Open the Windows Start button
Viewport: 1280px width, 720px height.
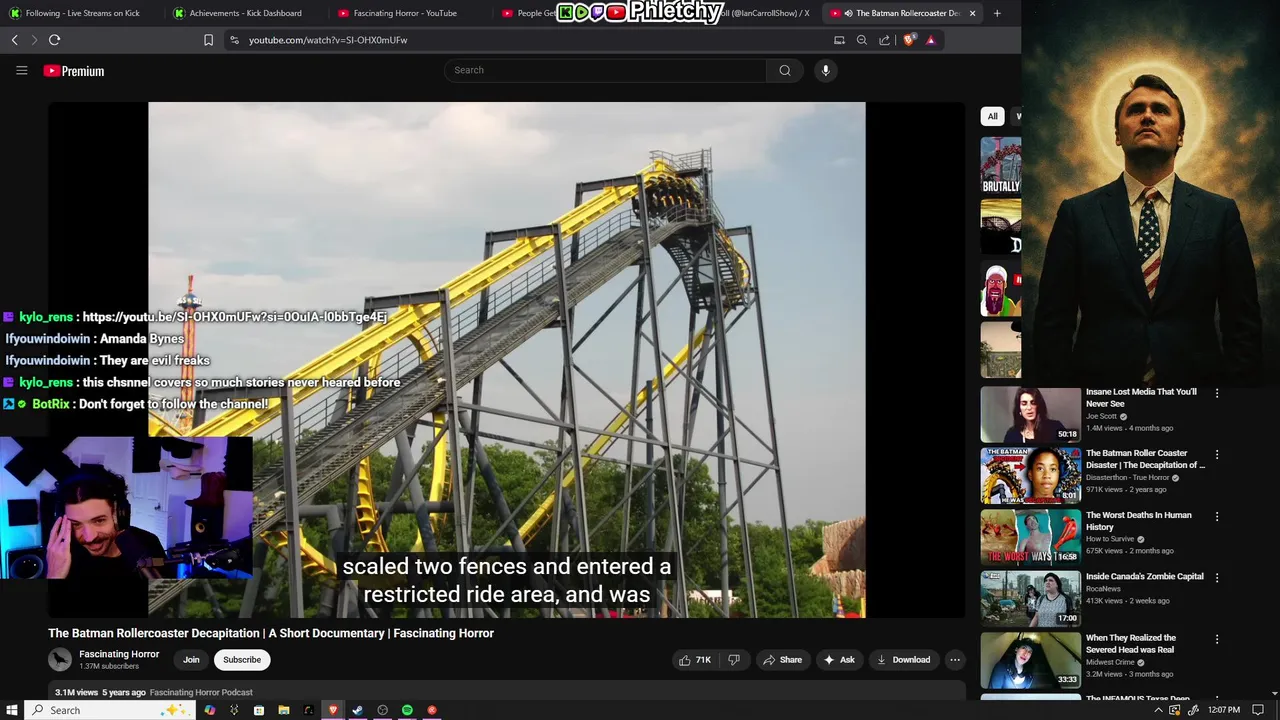[12, 710]
